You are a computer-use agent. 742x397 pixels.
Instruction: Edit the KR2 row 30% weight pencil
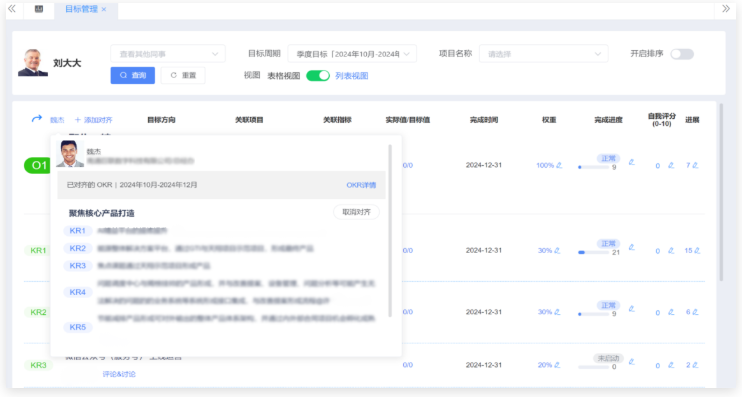[557, 312]
